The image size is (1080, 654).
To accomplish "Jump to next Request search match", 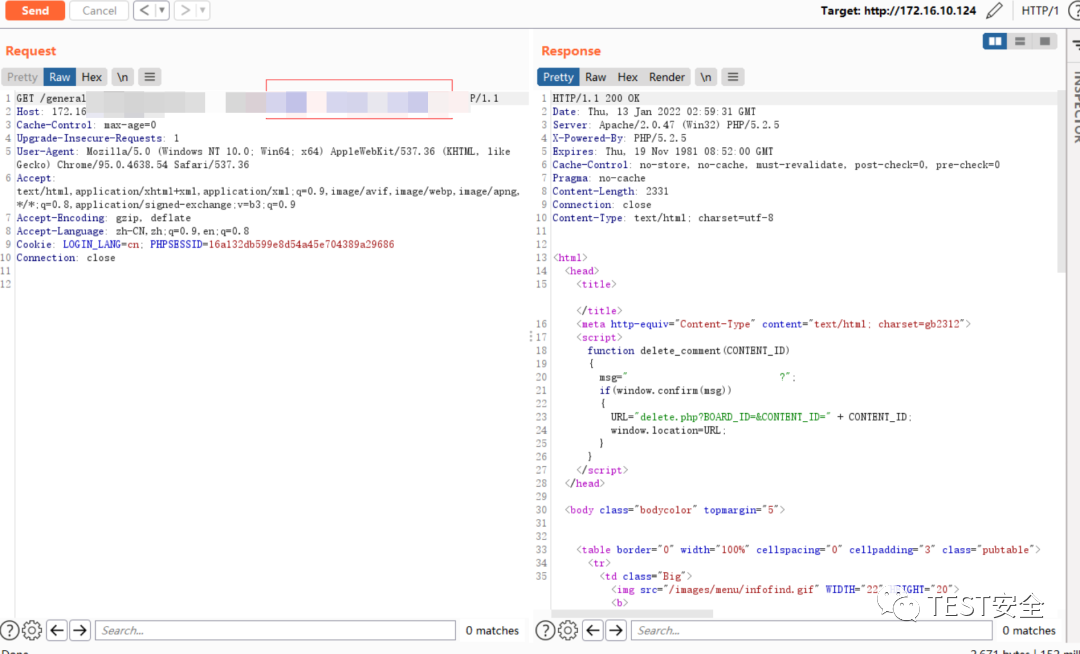I will (80, 630).
